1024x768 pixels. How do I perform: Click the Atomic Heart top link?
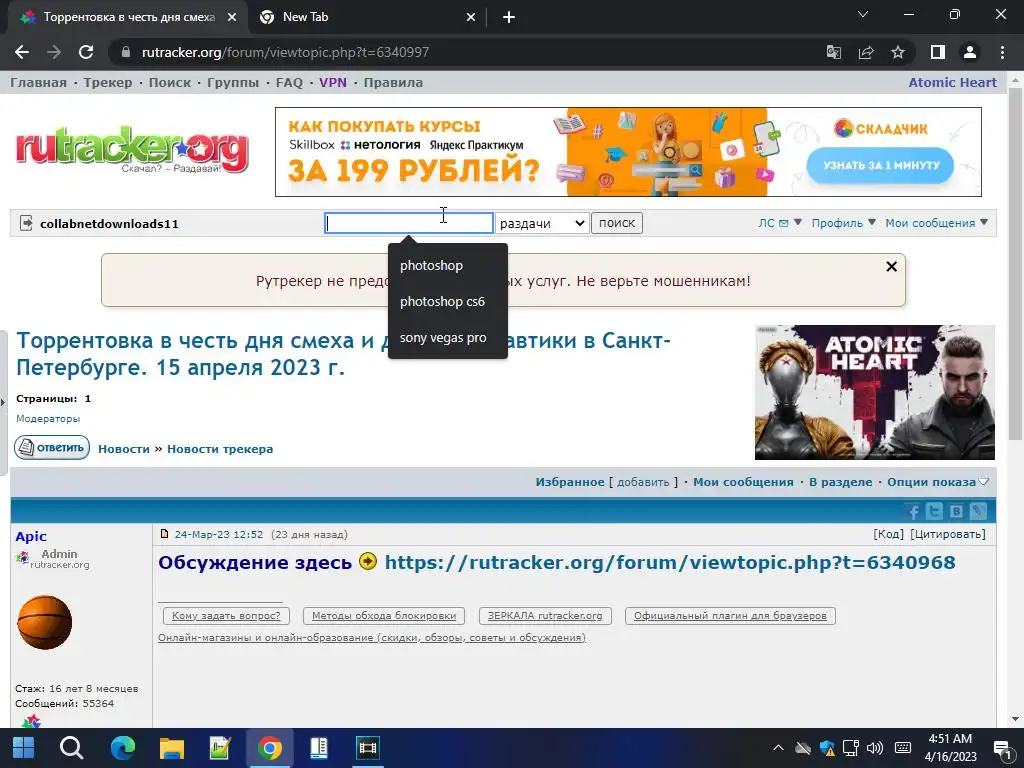(953, 82)
